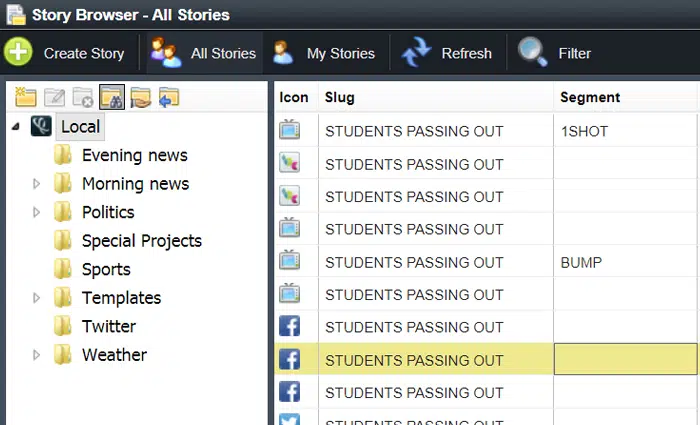The width and height of the screenshot is (700, 425).
Task: Expand the Politics folder
Action: point(37,212)
